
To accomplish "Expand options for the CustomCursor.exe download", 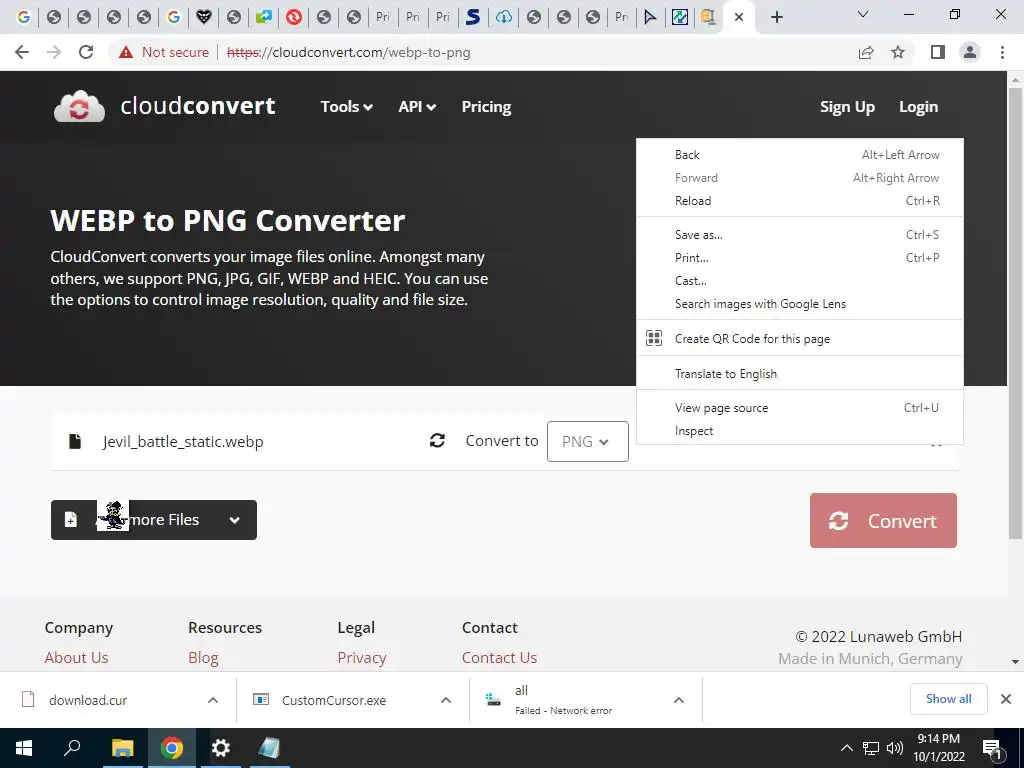I will coord(446,700).
